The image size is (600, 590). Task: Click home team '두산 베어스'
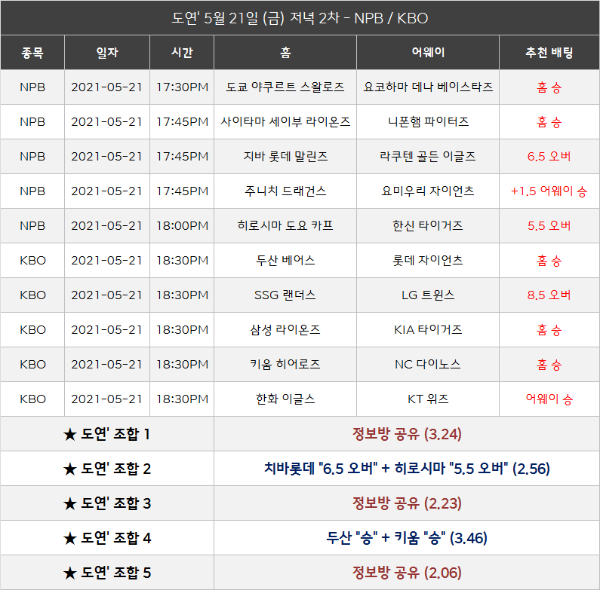coord(285,260)
